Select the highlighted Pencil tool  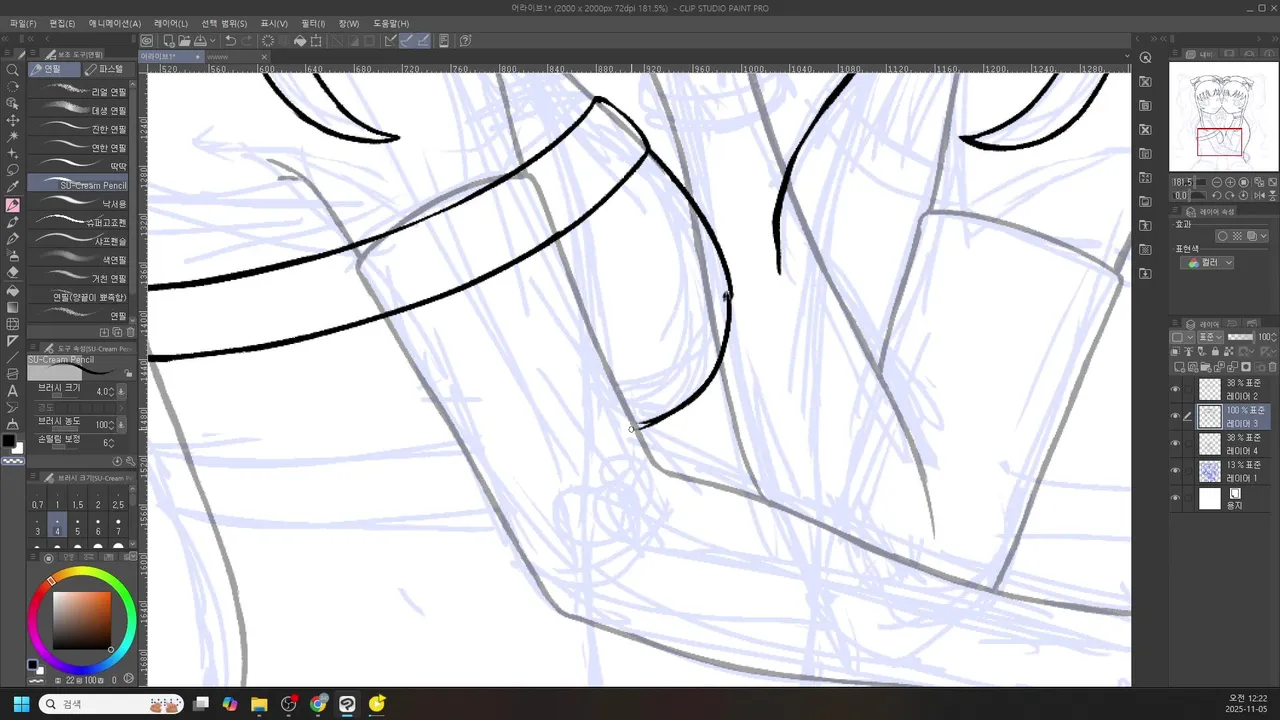pyautogui.click(x=13, y=205)
